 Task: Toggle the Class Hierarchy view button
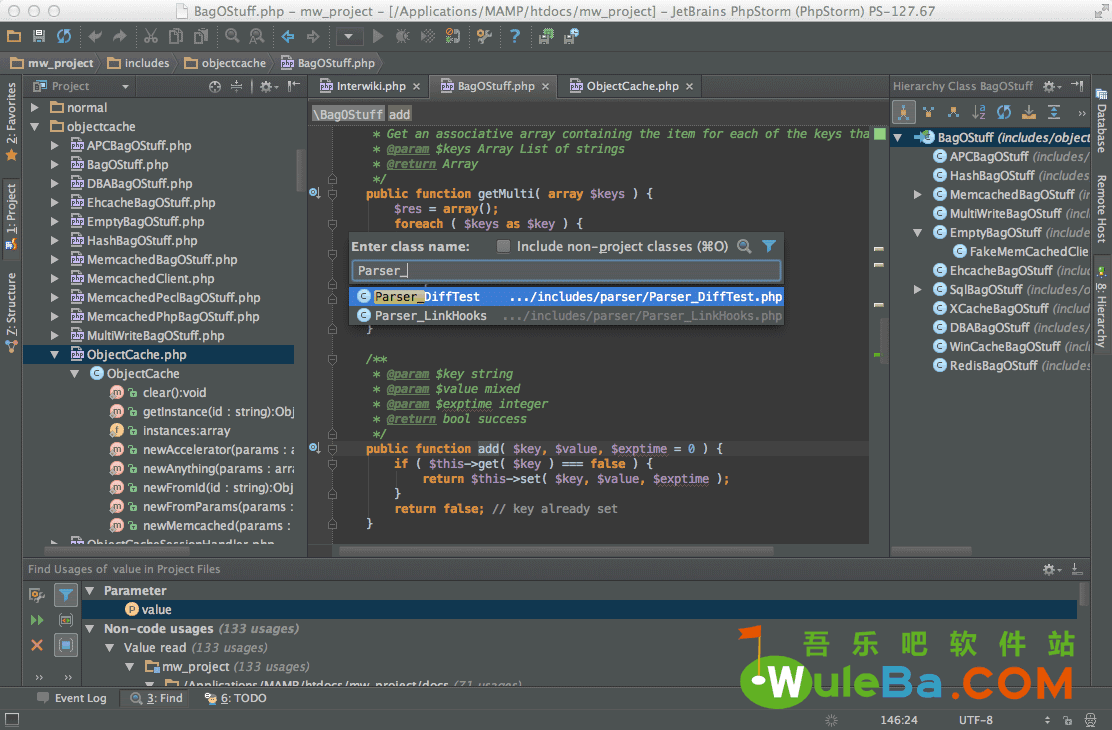tap(904, 112)
